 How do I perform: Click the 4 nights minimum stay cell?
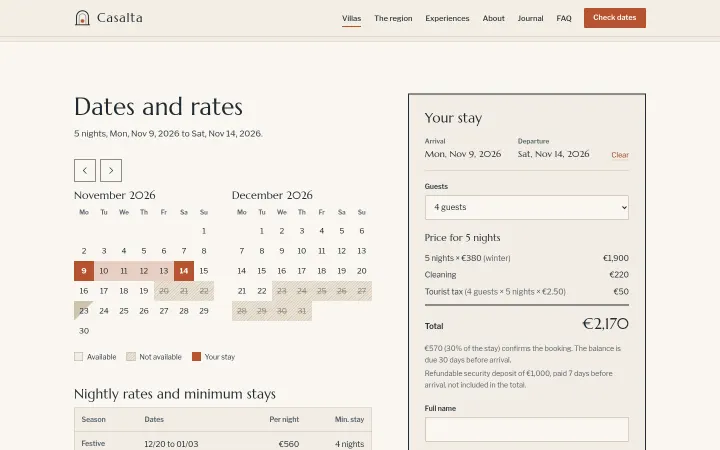349,444
